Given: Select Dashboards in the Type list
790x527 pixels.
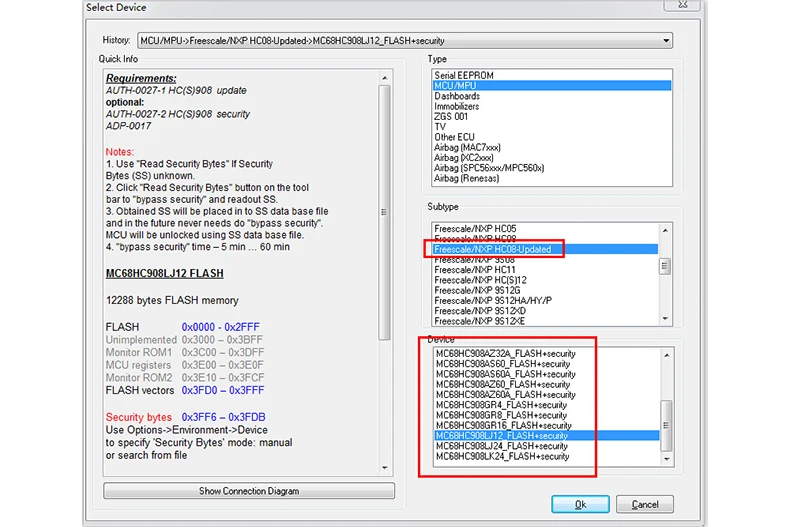Looking at the screenshot, I should click(x=457, y=96).
